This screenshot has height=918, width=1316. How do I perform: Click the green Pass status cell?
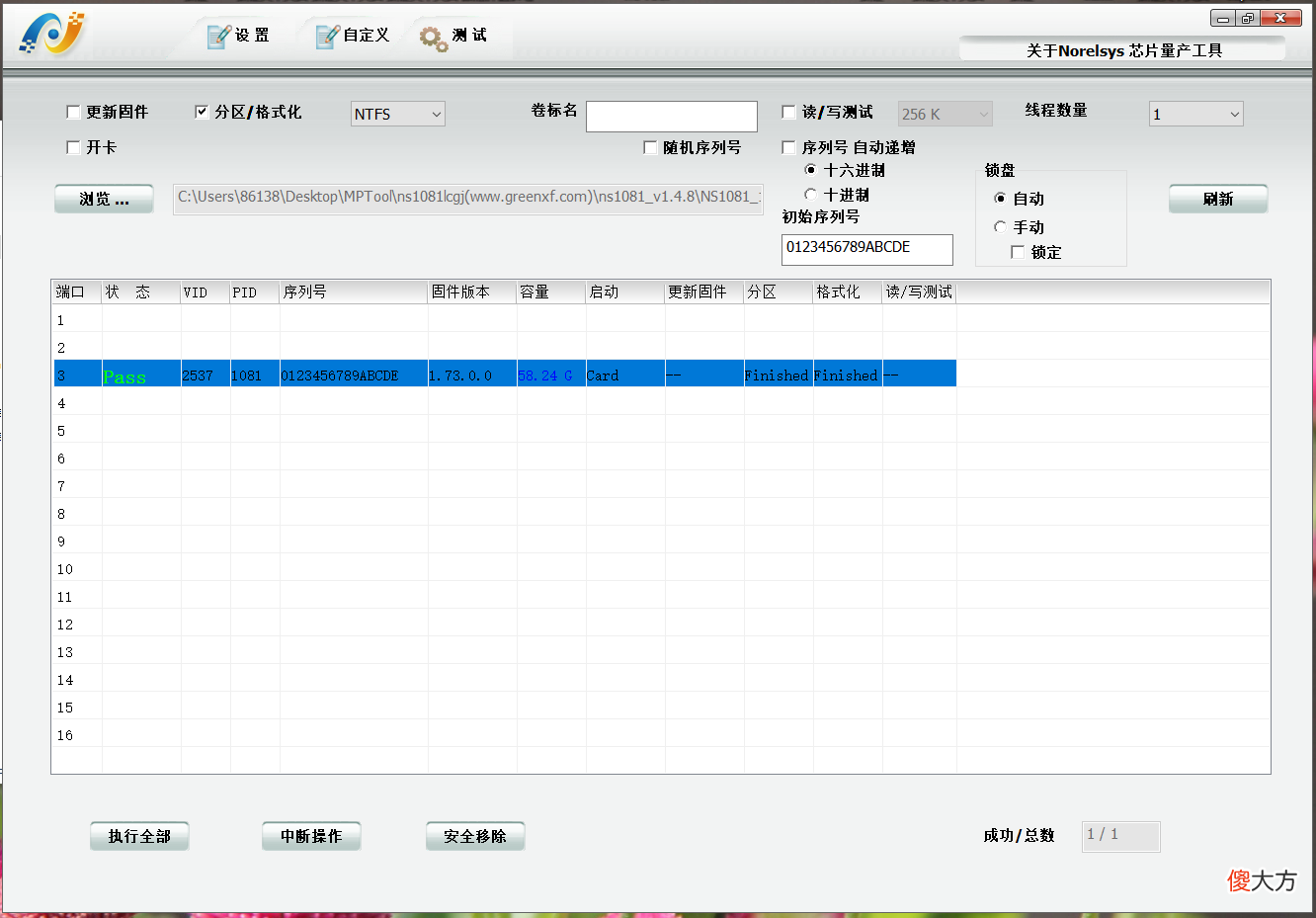click(x=141, y=376)
